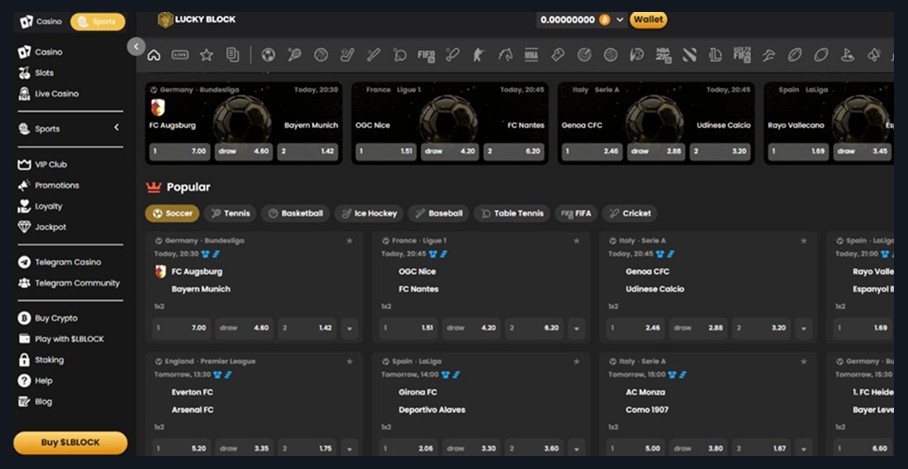Expand the Sports submenu in sidebar
This screenshot has width=908, height=469.
[116, 128]
